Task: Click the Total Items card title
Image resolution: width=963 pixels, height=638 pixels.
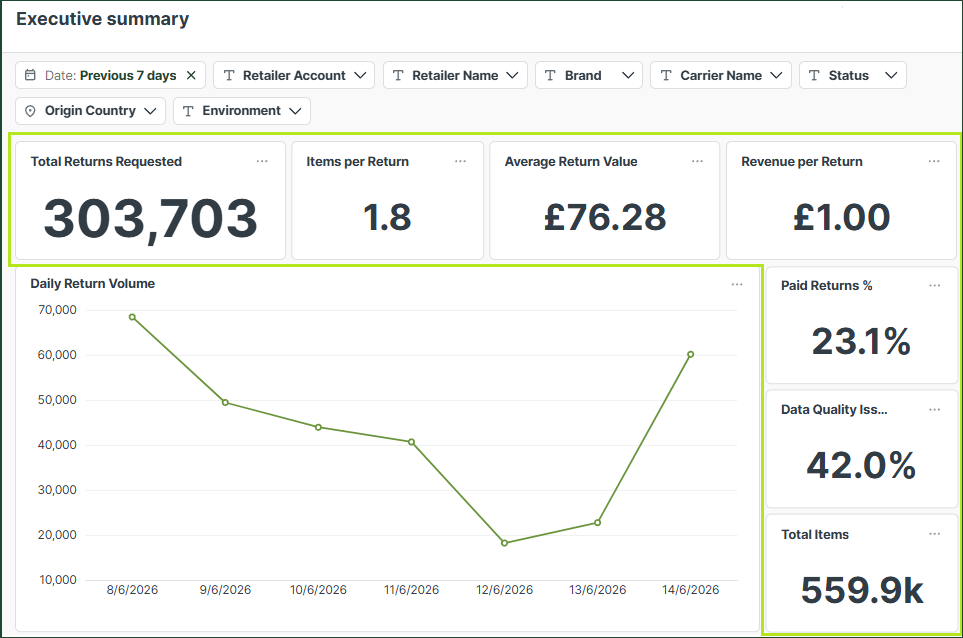Action: [815, 535]
